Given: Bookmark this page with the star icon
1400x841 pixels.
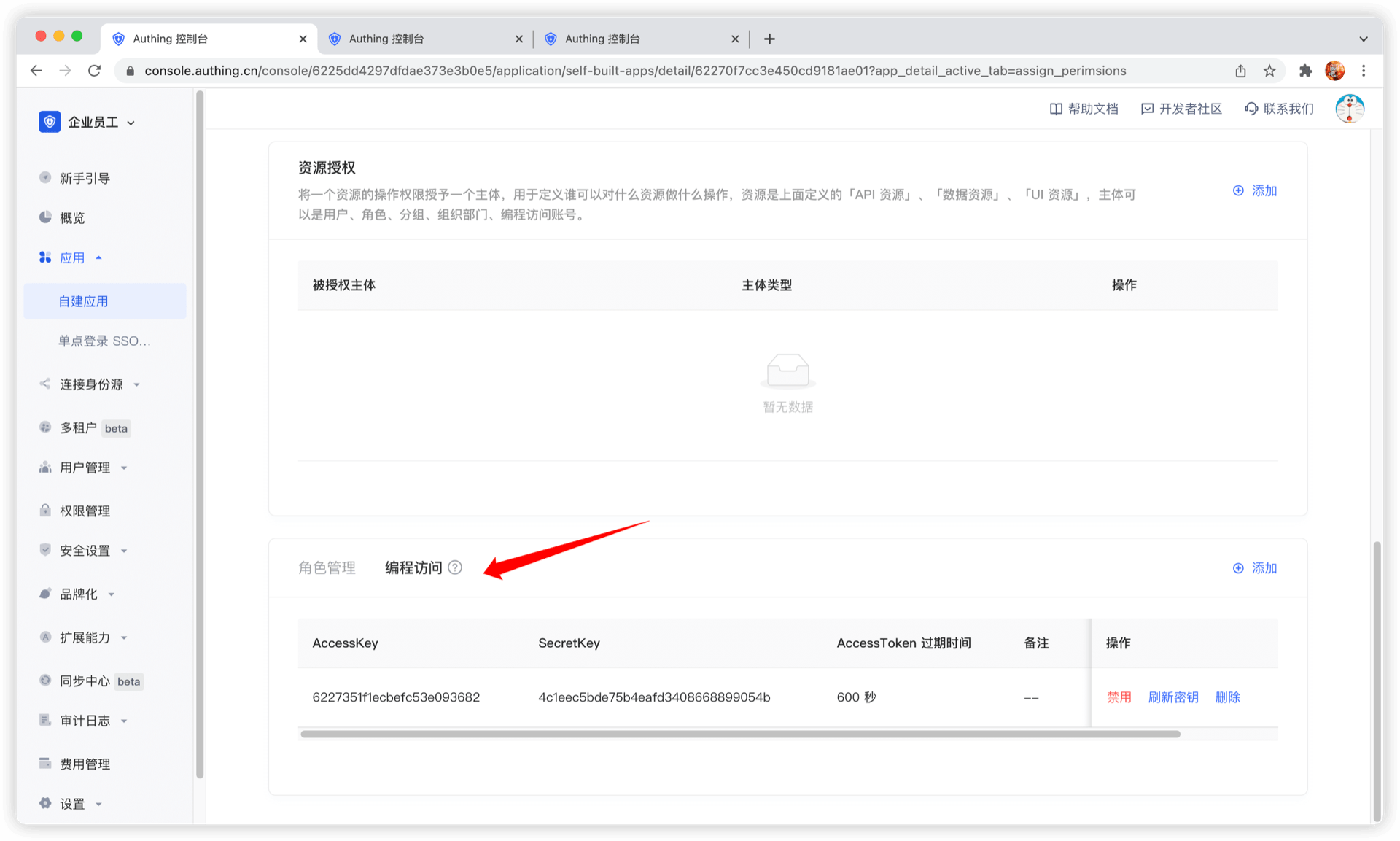Looking at the screenshot, I should [1269, 71].
